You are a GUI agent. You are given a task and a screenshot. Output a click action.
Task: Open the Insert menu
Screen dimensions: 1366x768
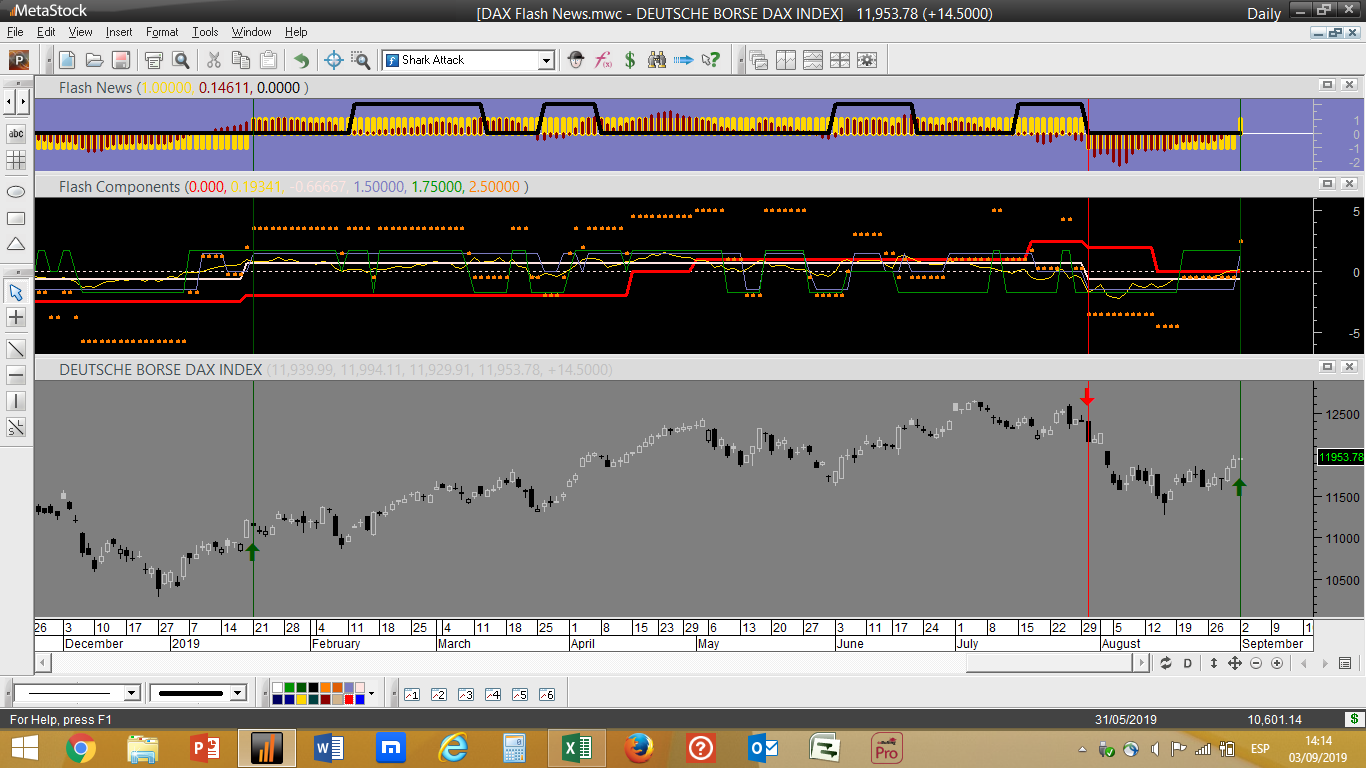click(x=119, y=32)
